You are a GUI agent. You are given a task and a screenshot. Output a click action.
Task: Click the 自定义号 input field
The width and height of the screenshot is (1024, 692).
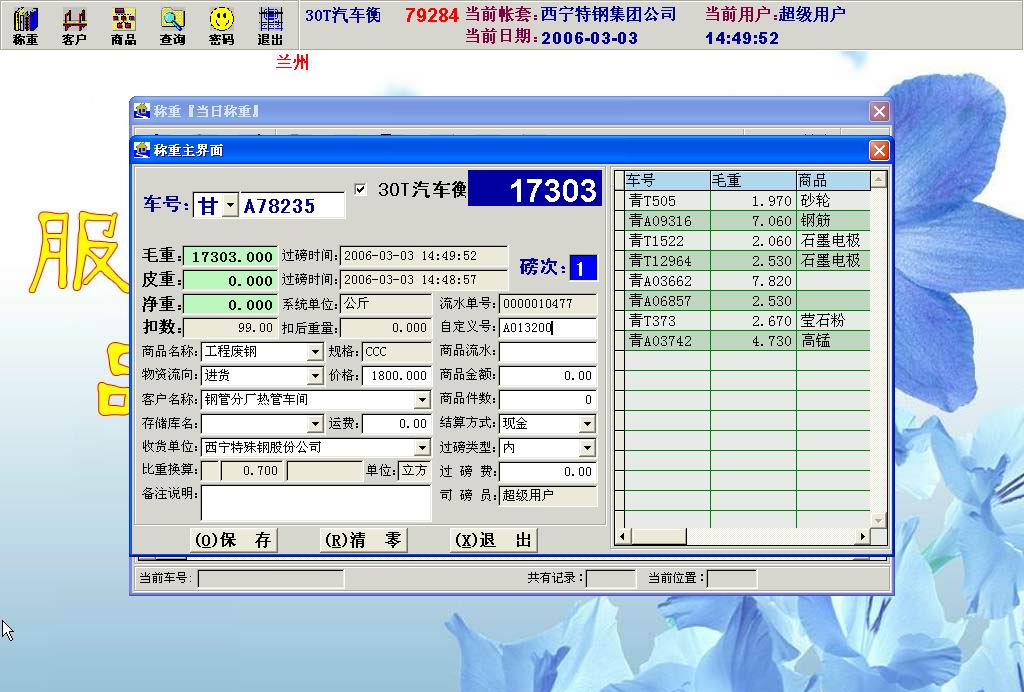(x=547, y=327)
